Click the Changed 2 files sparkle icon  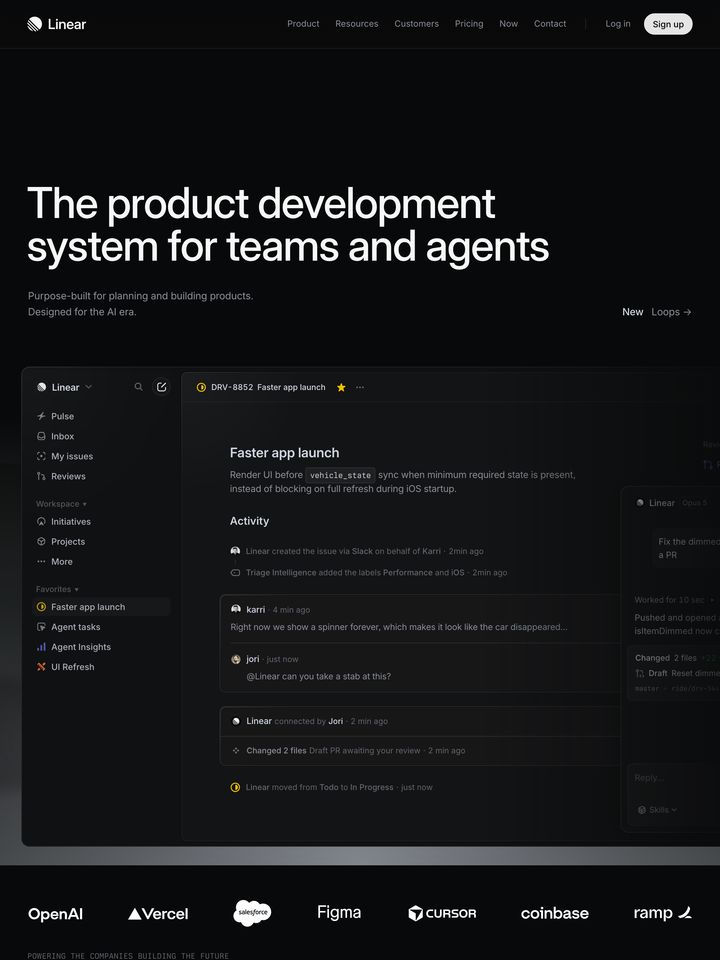click(x=236, y=751)
